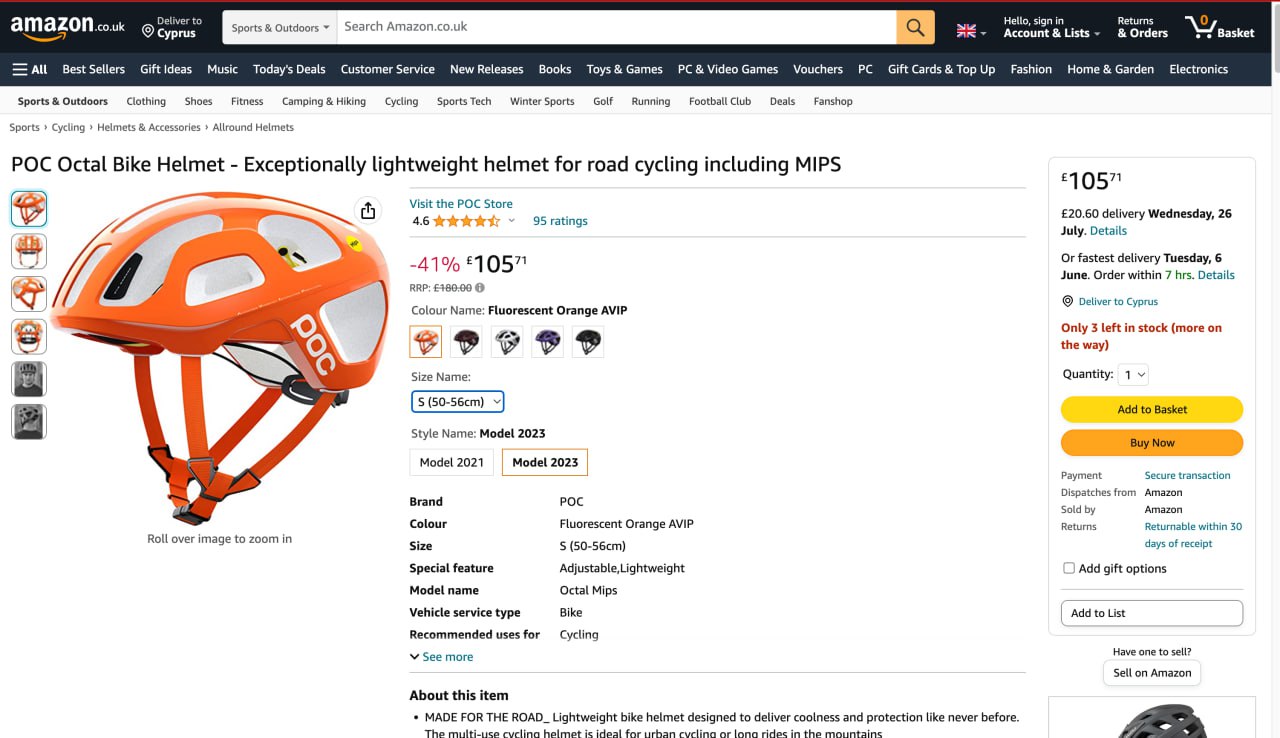
Task: Click the orange search magnifier button
Action: click(x=915, y=27)
